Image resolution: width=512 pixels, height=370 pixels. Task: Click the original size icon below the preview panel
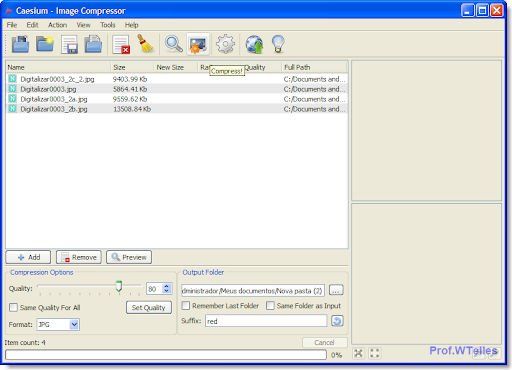pos(375,353)
